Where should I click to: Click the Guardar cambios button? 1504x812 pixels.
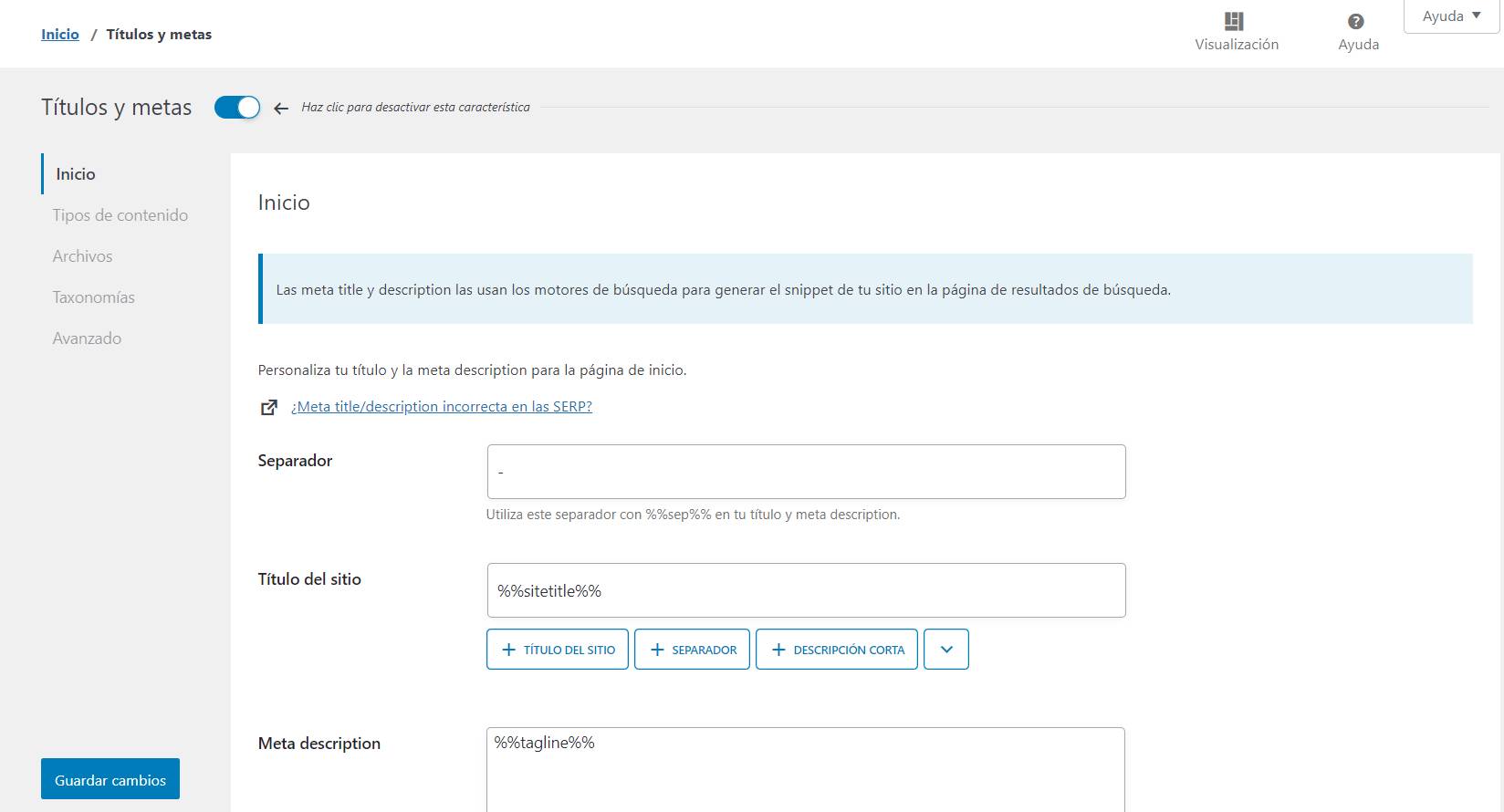click(110, 779)
